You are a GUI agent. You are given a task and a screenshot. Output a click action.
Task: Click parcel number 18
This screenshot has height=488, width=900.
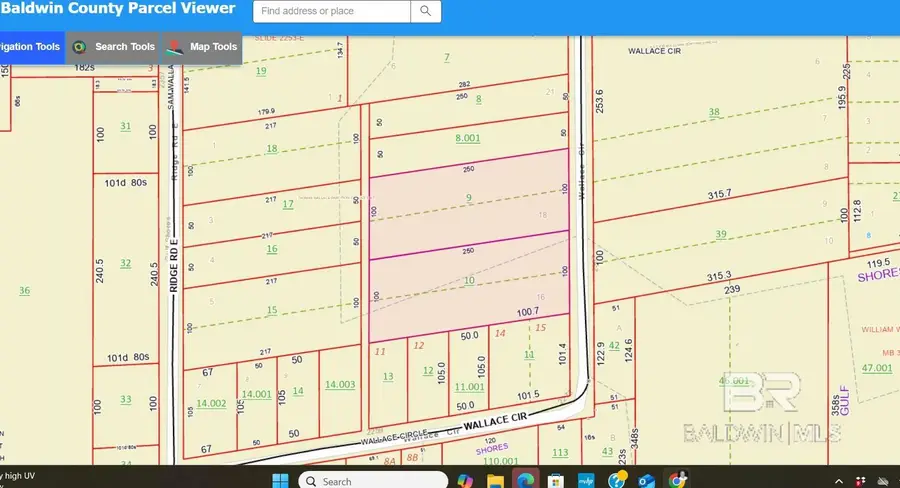[271, 149]
